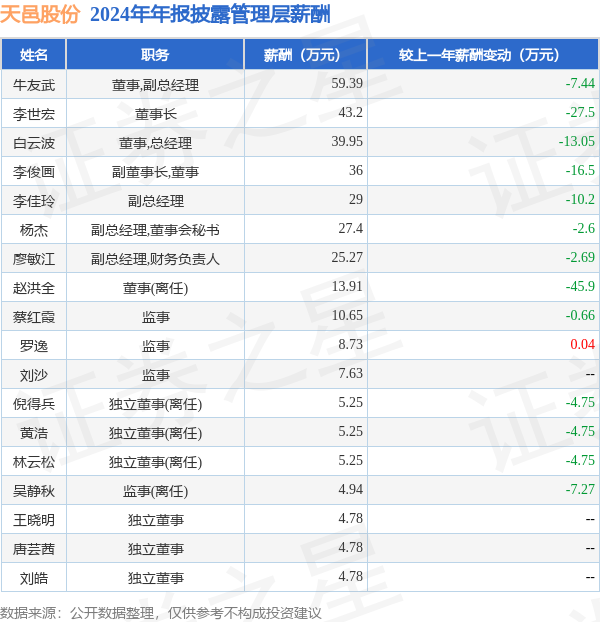Select the name 李佳玲

pyautogui.click(x=34, y=201)
